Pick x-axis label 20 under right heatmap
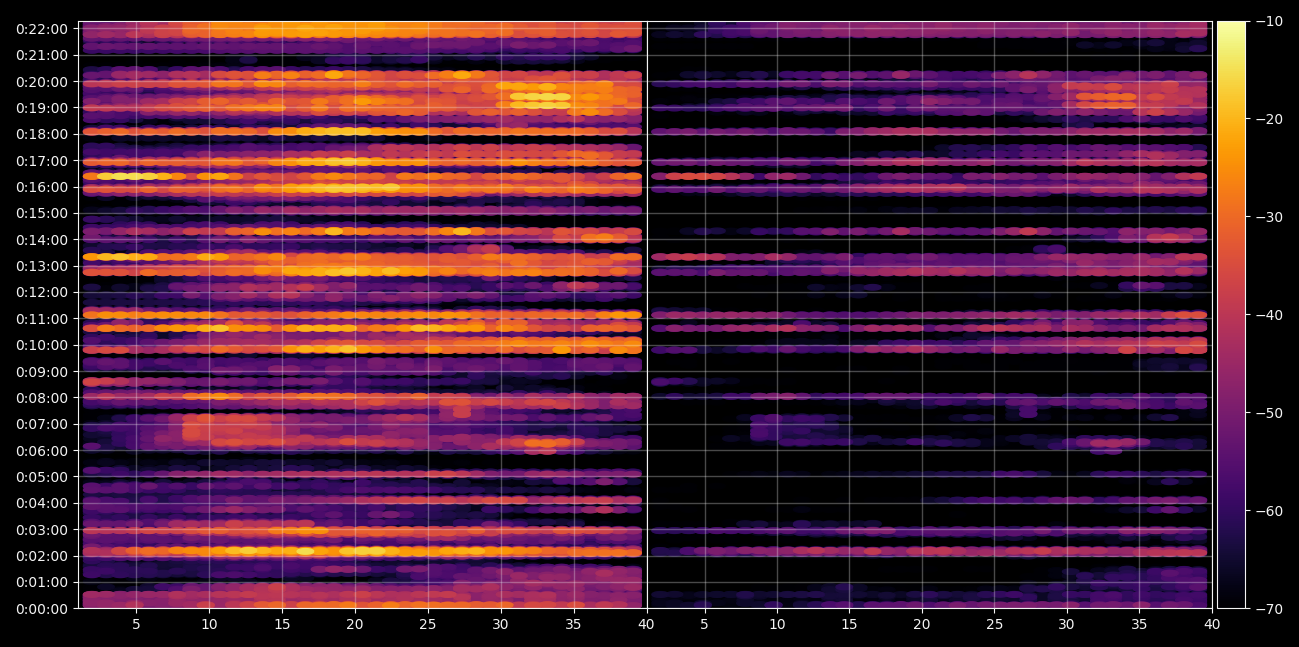 click(x=922, y=624)
